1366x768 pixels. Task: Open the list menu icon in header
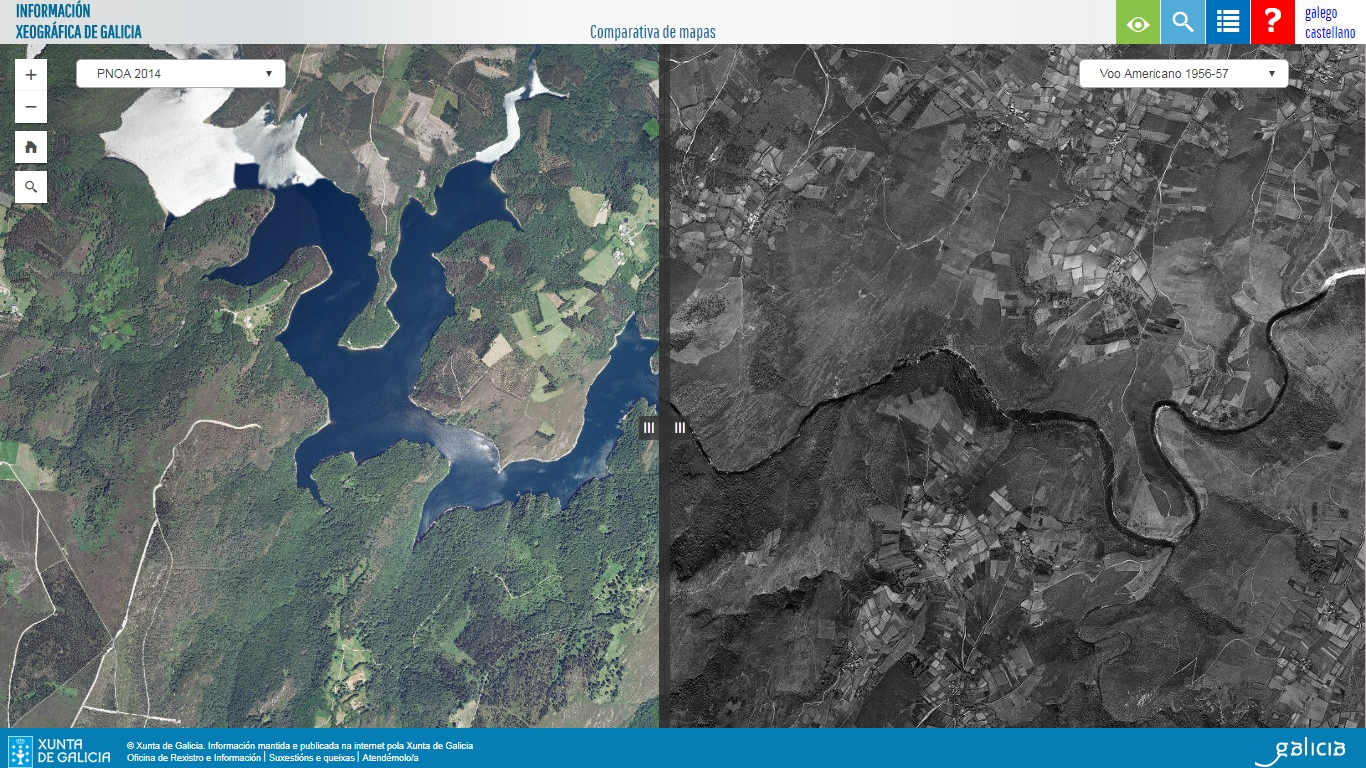(1228, 22)
